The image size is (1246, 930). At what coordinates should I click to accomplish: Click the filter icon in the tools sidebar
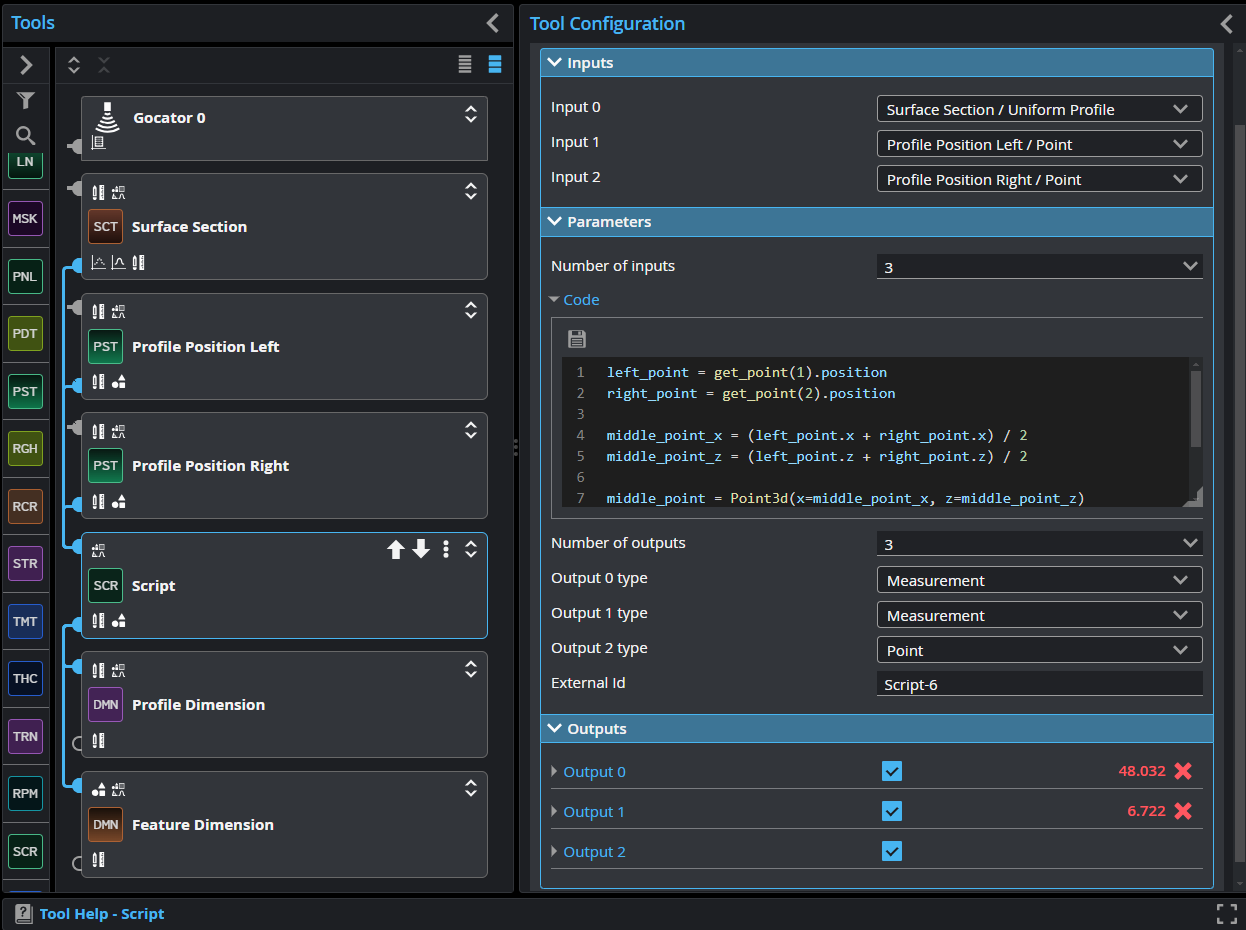(x=26, y=100)
